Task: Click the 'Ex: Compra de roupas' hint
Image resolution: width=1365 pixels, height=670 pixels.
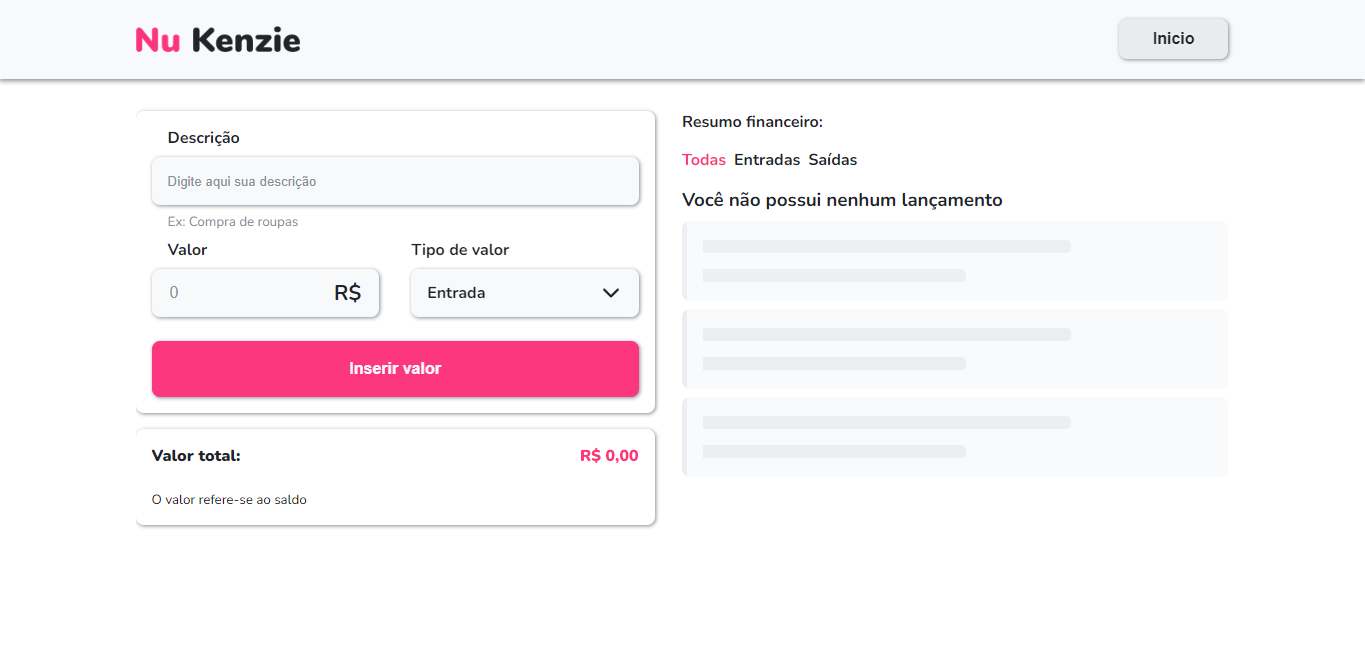Action: point(233,222)
